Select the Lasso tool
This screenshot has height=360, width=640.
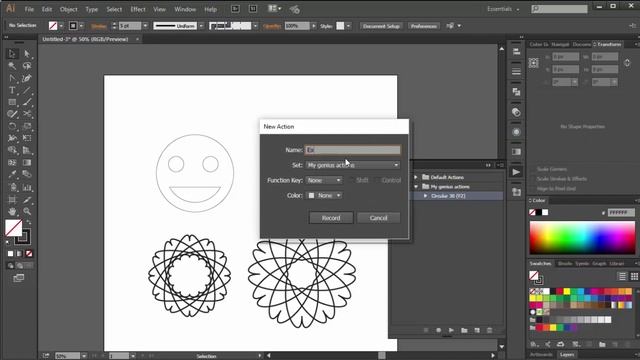27,66
